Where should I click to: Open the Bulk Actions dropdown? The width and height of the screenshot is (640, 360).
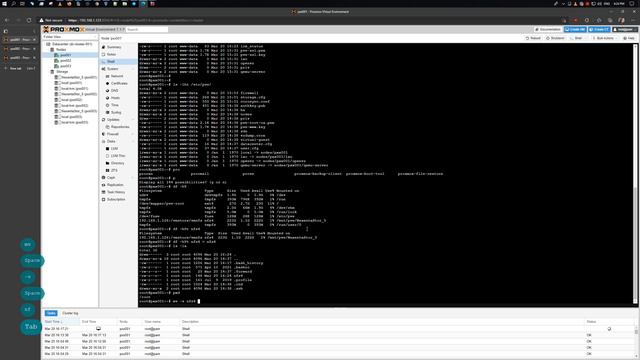tap(605, 38)
